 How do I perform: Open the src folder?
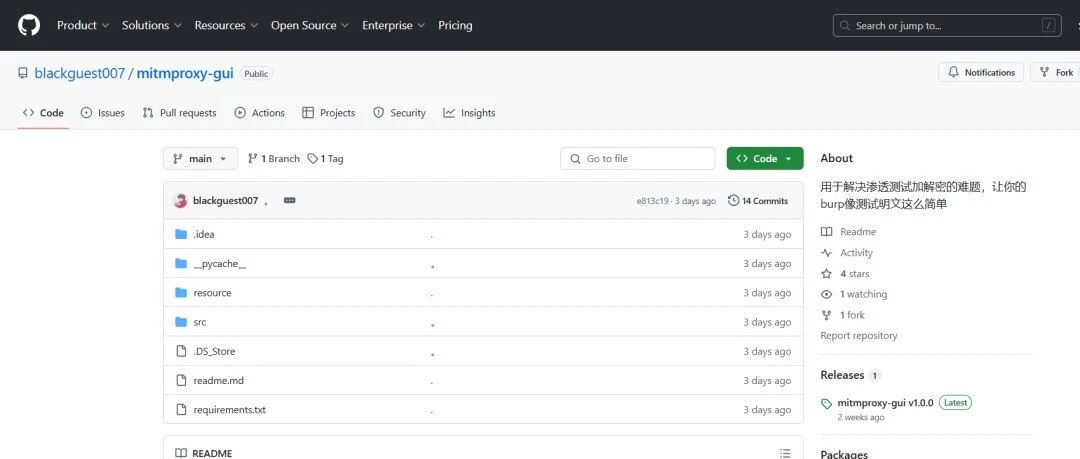click(x=200, y=322)
